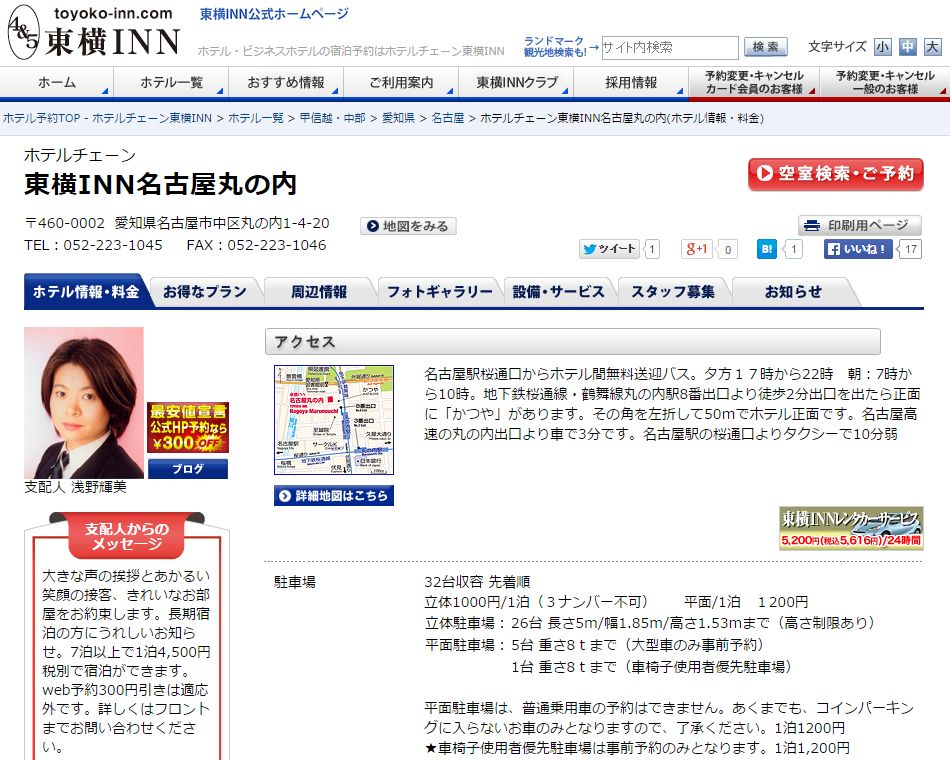Click the 愛知県 breadcrumb link
Viewport: 950px width, 760px height.
click(399, 118)
